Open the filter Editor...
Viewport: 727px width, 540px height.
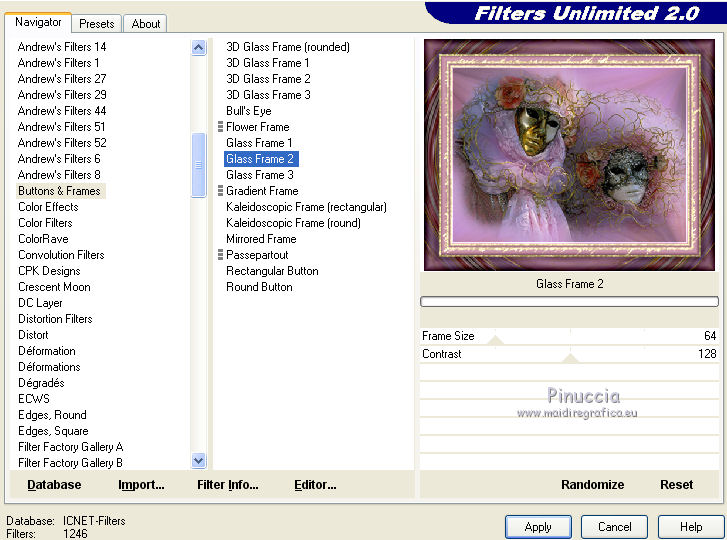tap(315, 485)
